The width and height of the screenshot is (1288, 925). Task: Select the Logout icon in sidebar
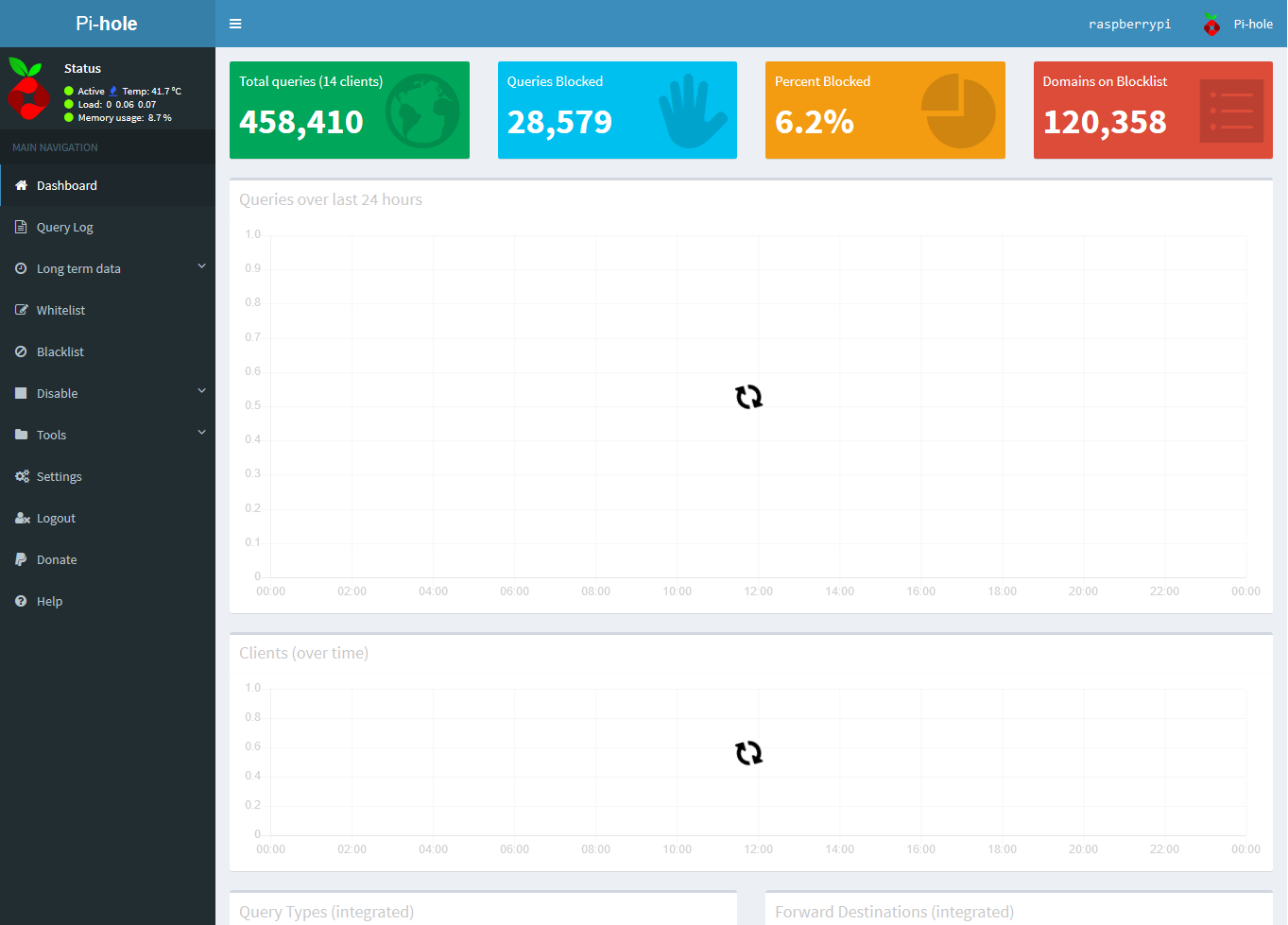(21, 518)
